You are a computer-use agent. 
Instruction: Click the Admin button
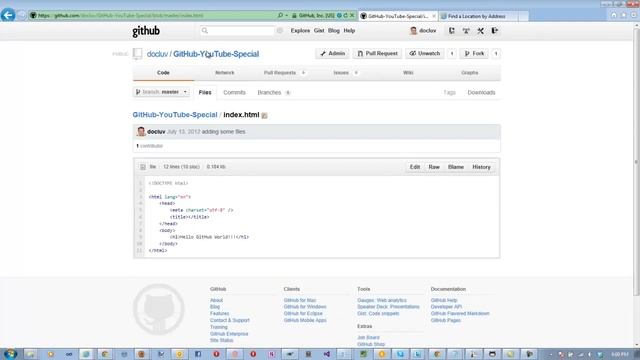pyautogui.click(x=332, y=53)
